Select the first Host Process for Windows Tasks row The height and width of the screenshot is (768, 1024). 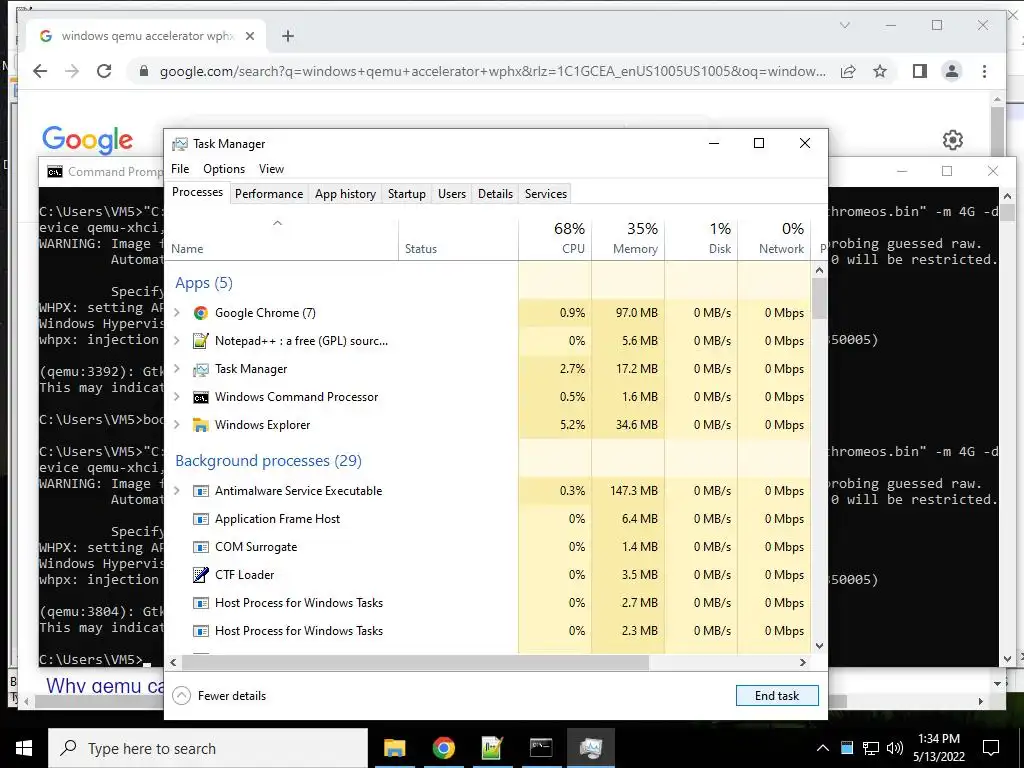488,603
